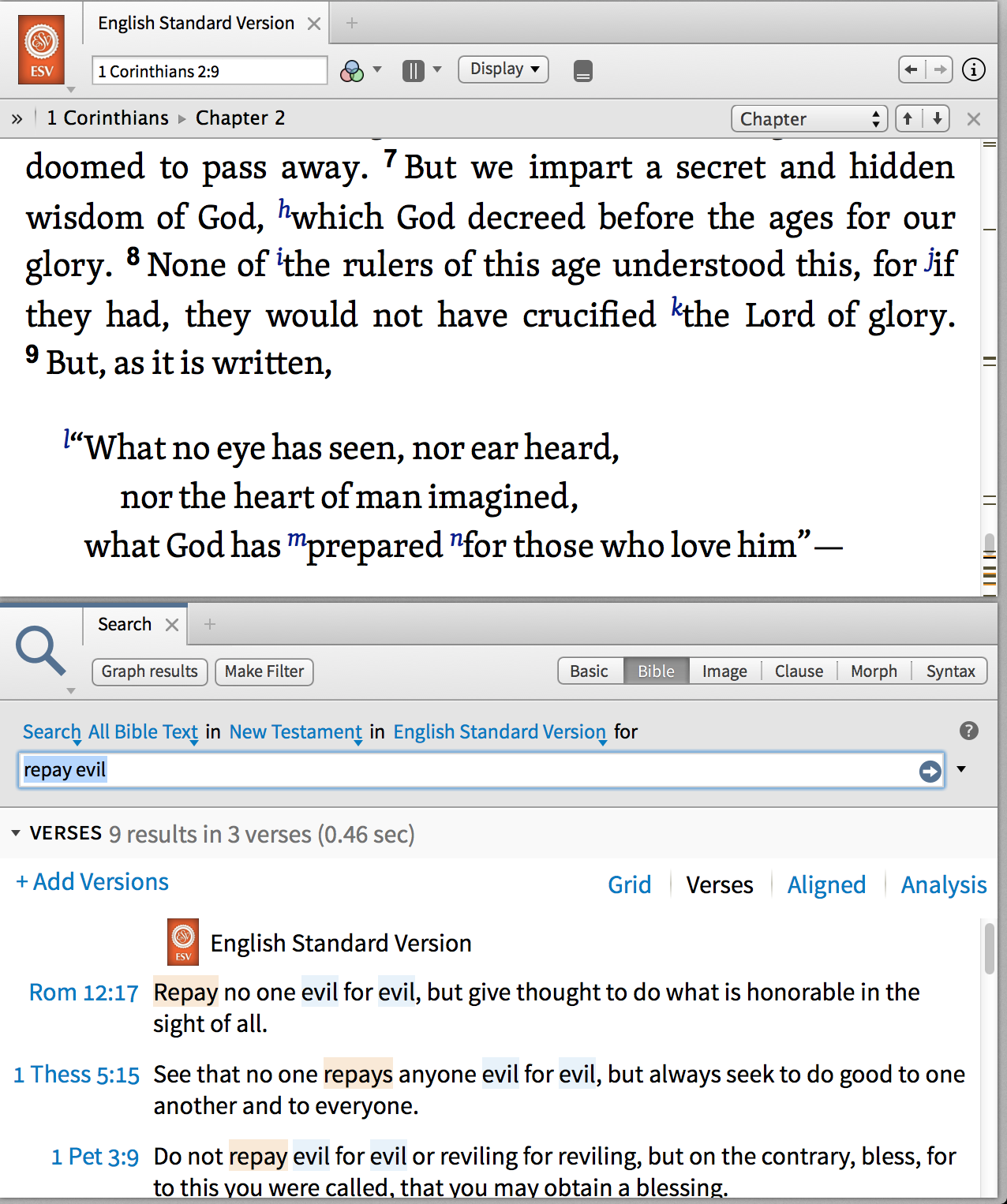The width and height of the screenshot is (1007, 1204).
Task: Select the English Standard Version tab
Action: point(196,24)
